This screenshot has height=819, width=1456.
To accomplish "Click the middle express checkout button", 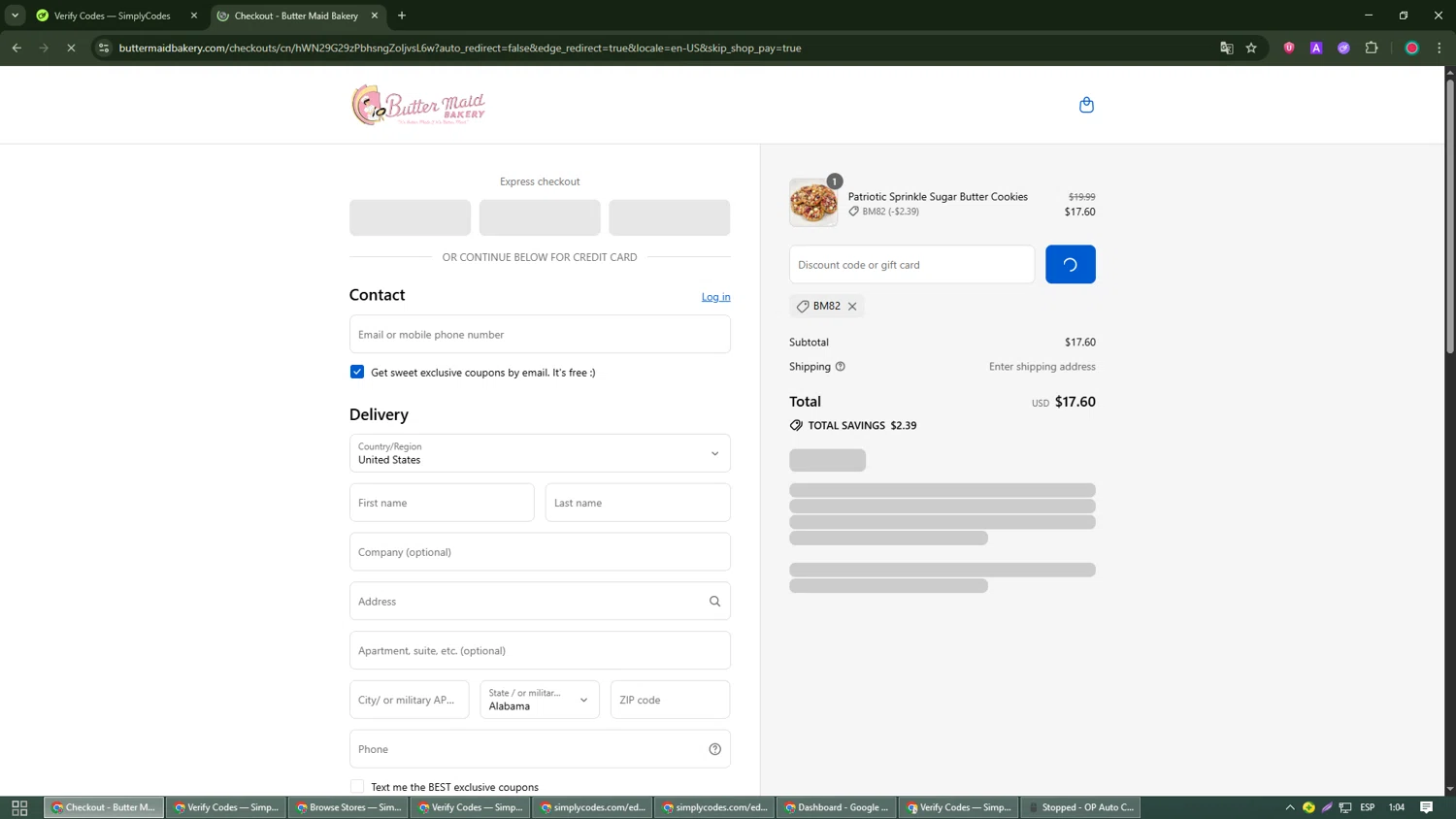I will pyautogui.click(x=540, y=217).
